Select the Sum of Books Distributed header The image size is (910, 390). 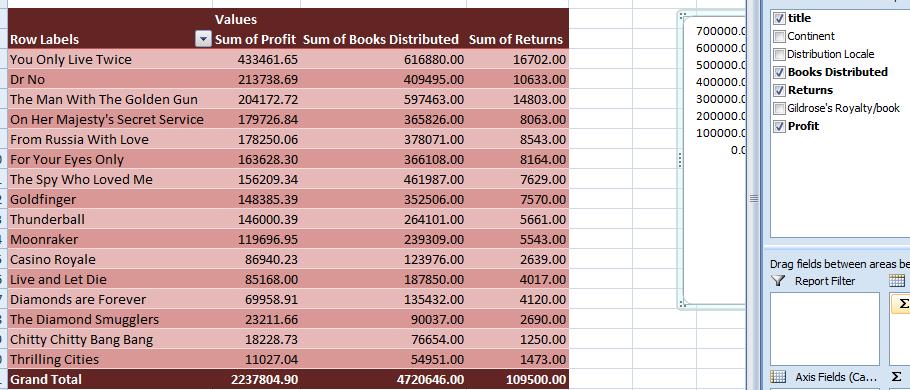click(381, 39)
